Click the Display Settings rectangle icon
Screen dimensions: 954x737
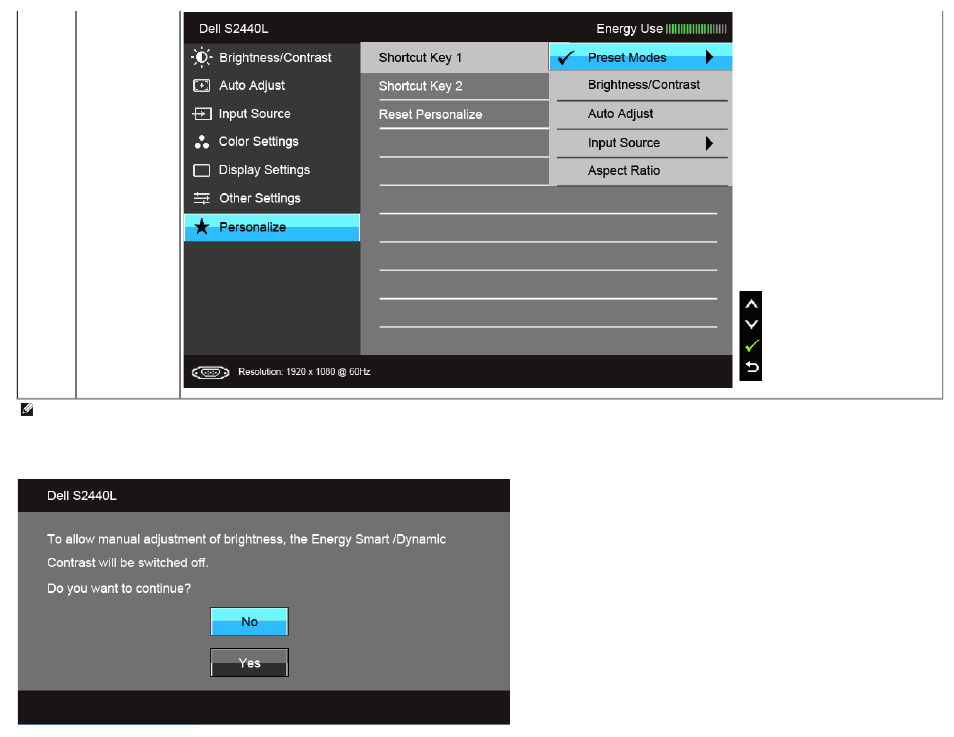[x=201, y=170]
